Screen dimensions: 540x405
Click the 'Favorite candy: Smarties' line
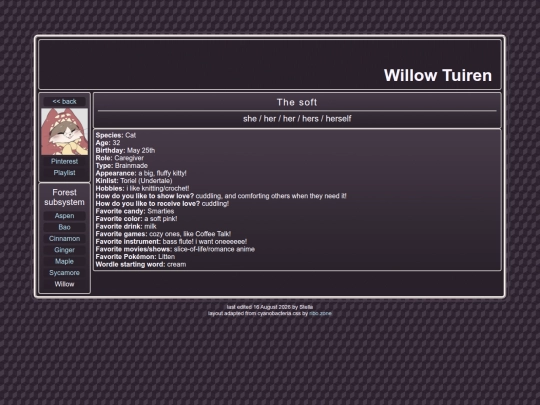(x=135, y=211)
